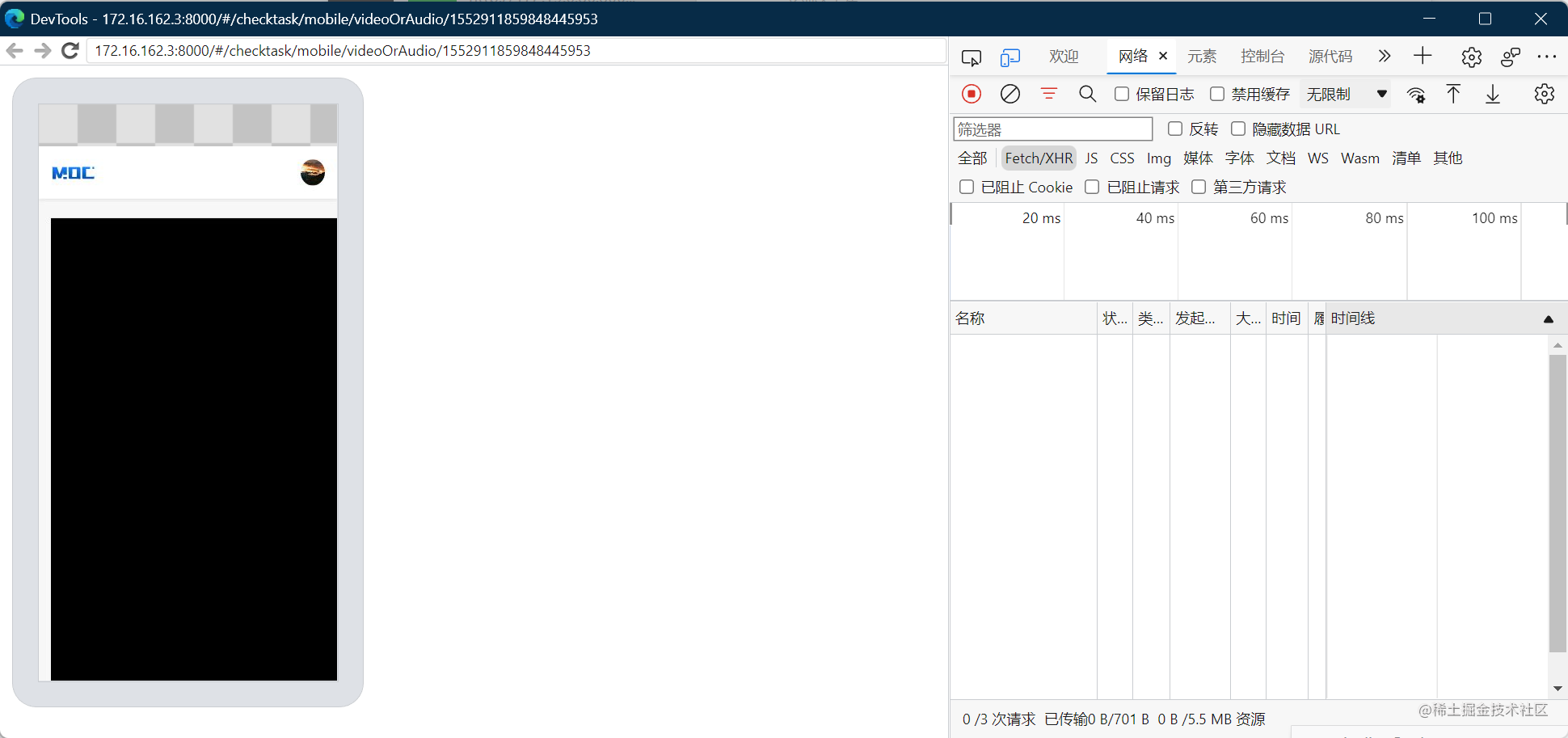Open DevTools settings gear in tab bar
1568x738 pixels.
(x=1471, y=57)
